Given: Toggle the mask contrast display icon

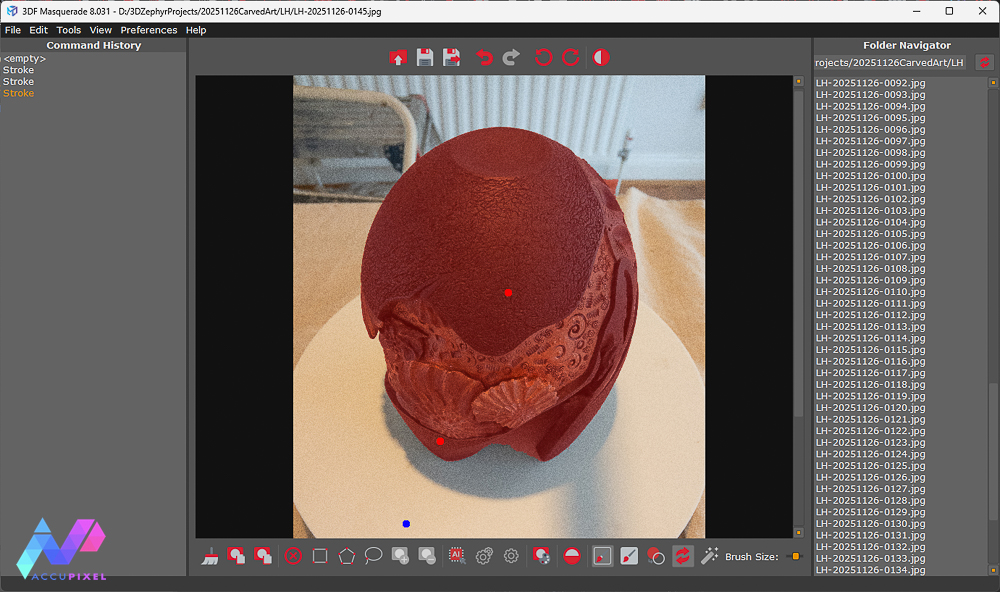Looking at the screenshot, I should pyautogui.click(x=600, y=58).
